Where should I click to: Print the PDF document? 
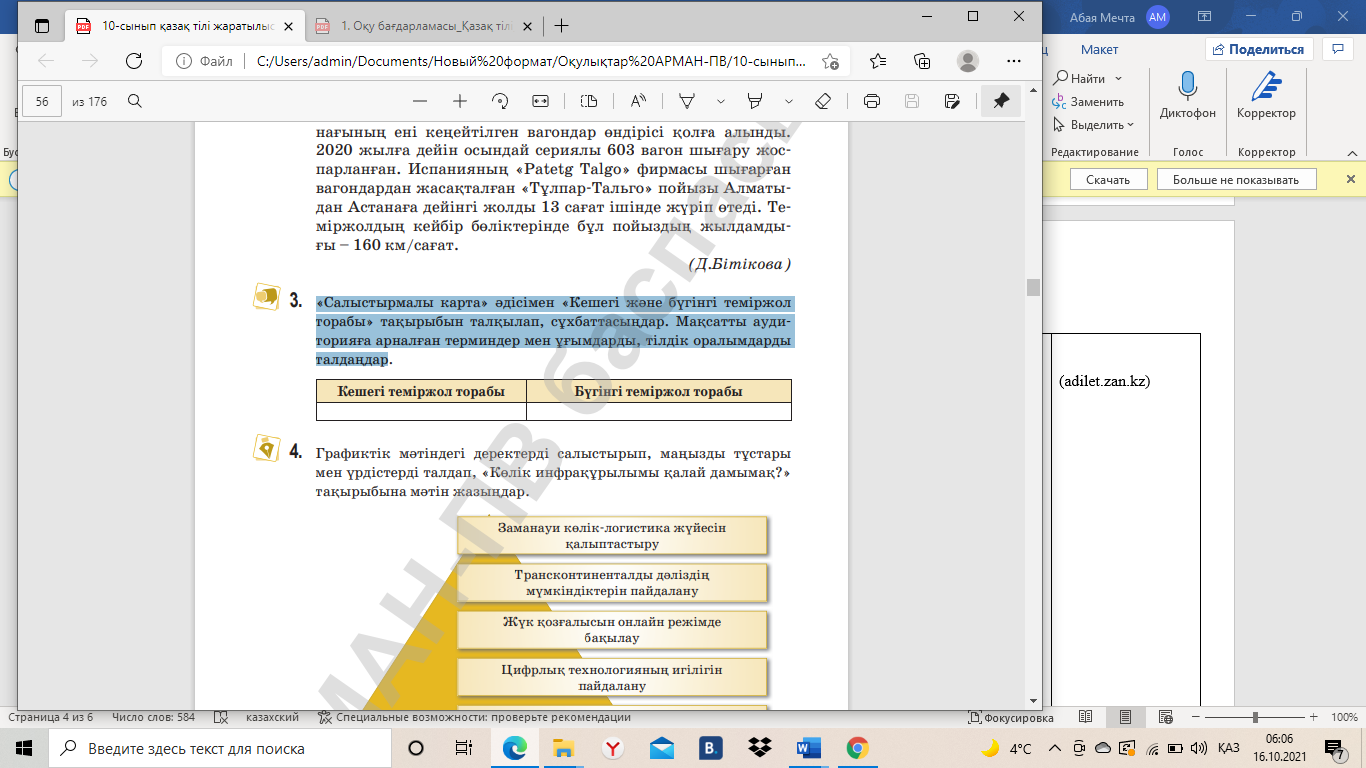click(871, 101)
